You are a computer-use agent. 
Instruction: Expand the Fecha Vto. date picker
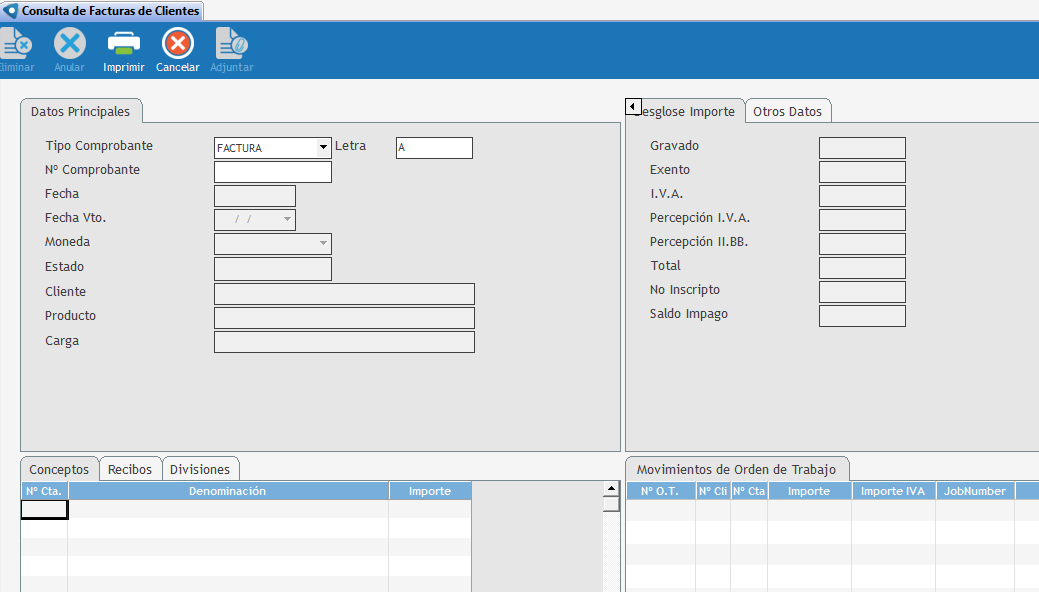(288, 220)
